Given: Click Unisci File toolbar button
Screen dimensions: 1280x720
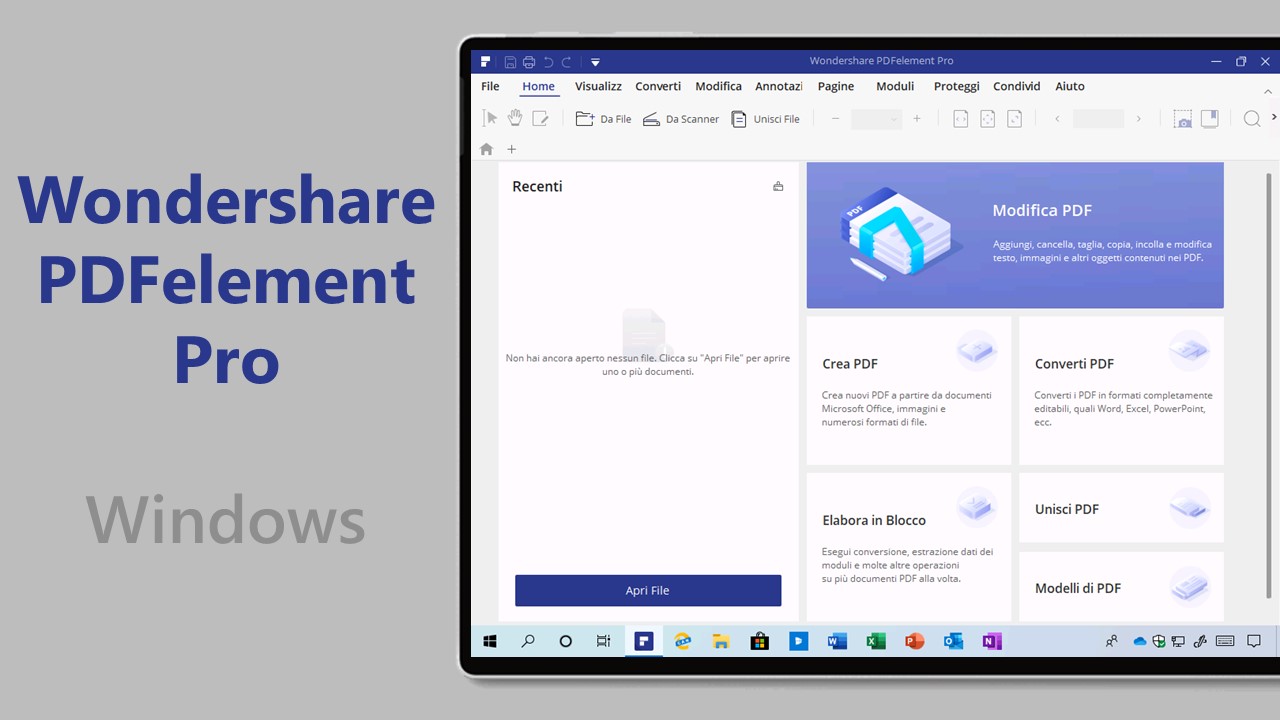Looking at the screenshot, I should tap(766, 119).
